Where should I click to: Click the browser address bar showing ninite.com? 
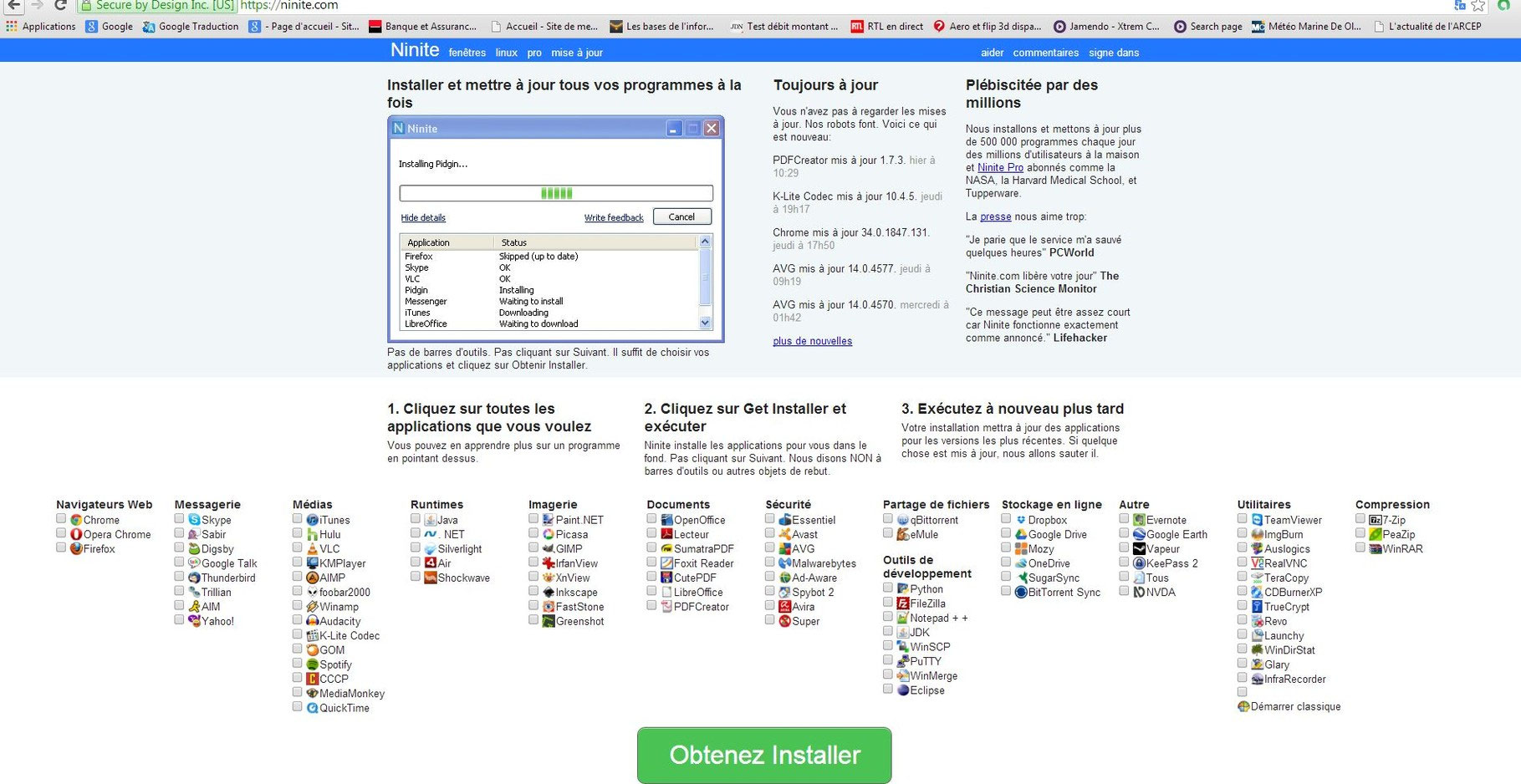click(288, 5)
